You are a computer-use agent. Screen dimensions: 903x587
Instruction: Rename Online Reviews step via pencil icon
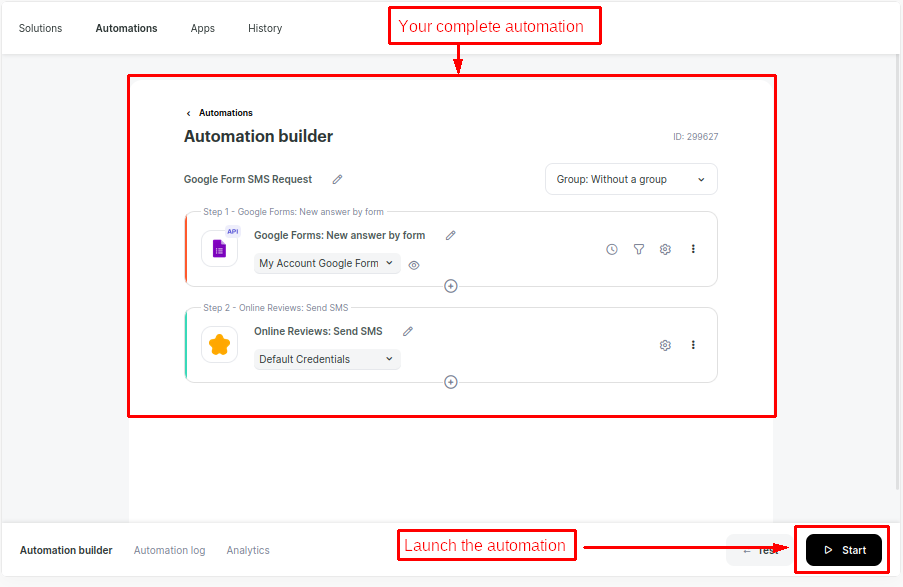[x=407, y=332]
